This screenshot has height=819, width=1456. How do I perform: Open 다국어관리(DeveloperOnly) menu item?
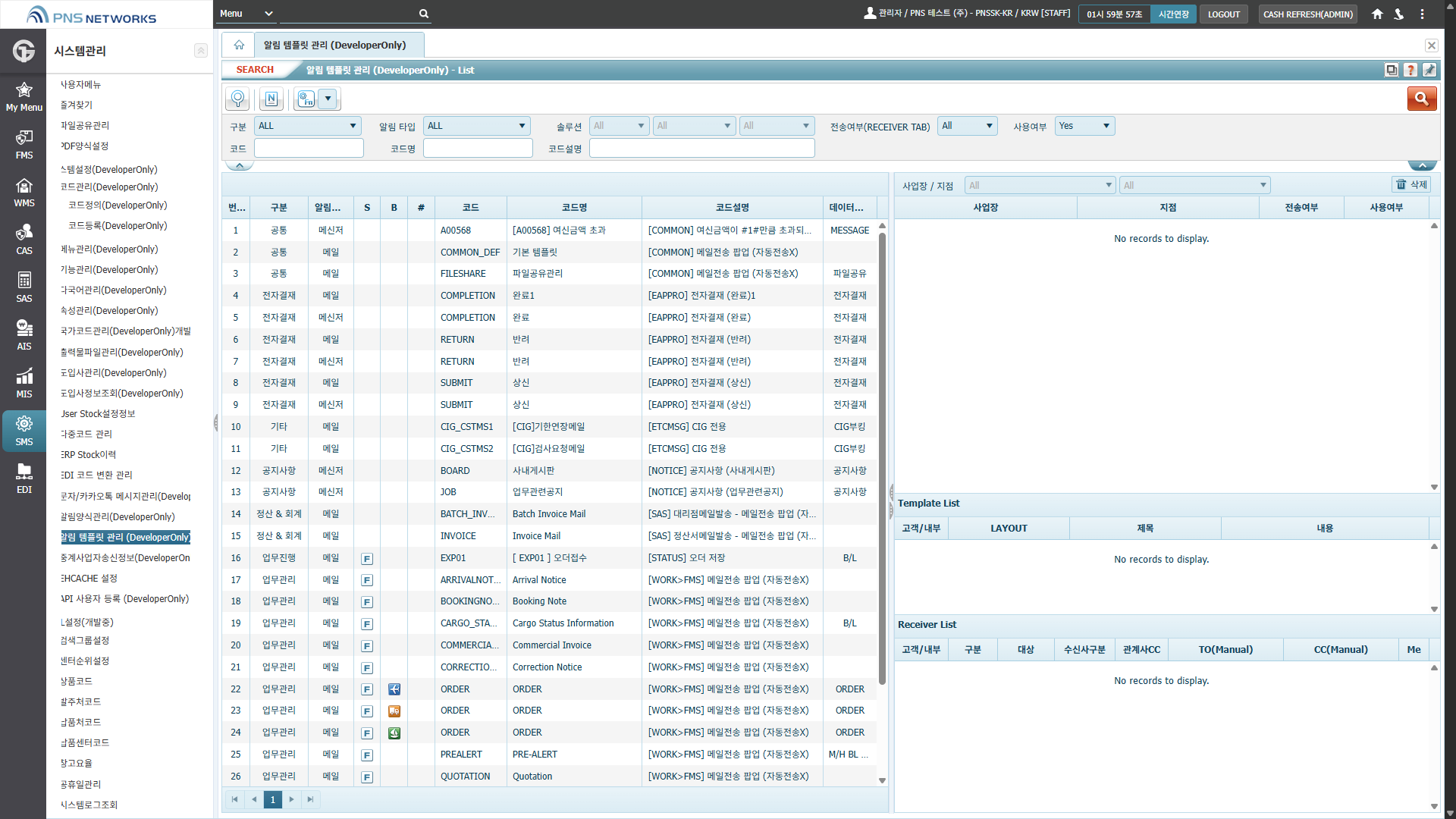coord(114,290)
